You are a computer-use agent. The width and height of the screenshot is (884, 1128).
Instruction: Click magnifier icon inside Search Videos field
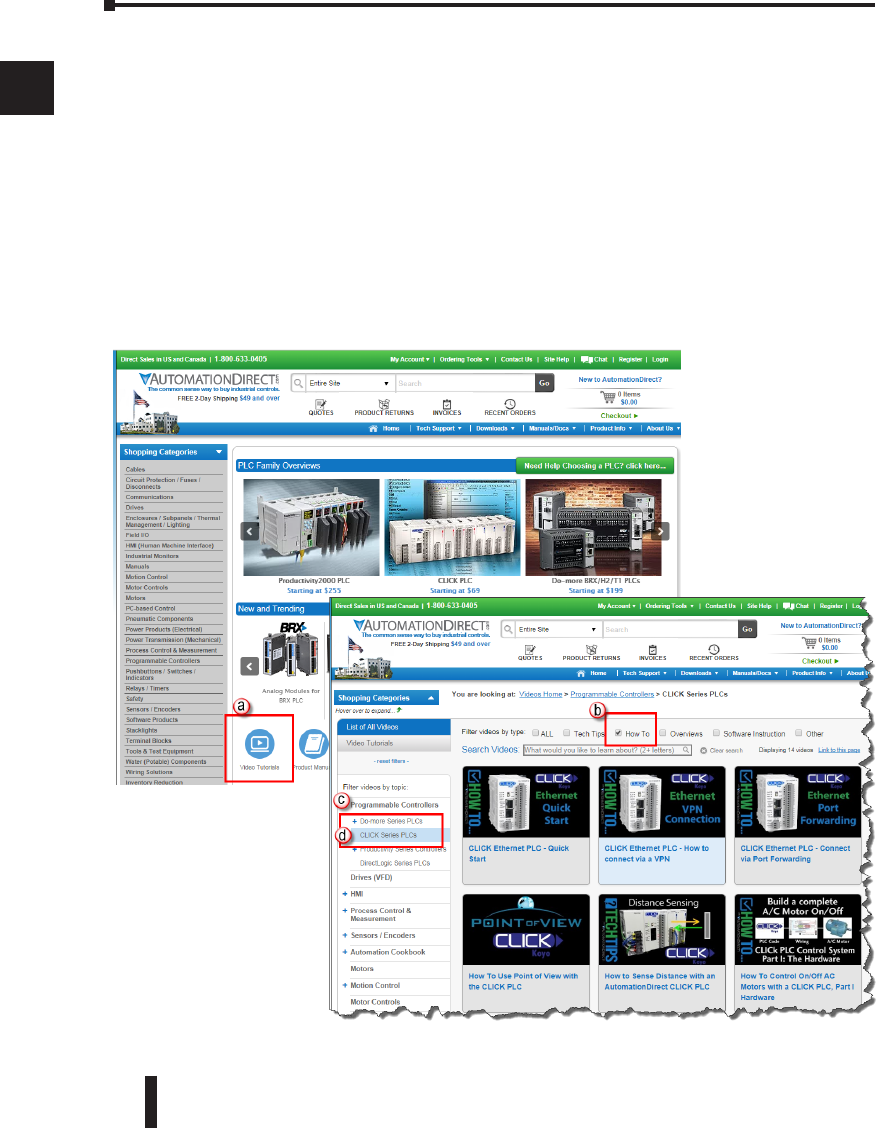(686, 750)
